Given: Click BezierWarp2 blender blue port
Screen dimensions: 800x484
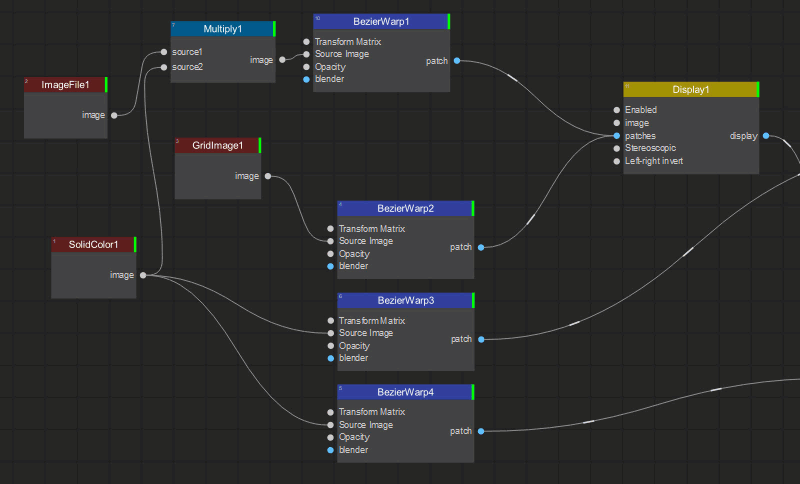Looking at the screenshot, I should (x=331, y=266).
